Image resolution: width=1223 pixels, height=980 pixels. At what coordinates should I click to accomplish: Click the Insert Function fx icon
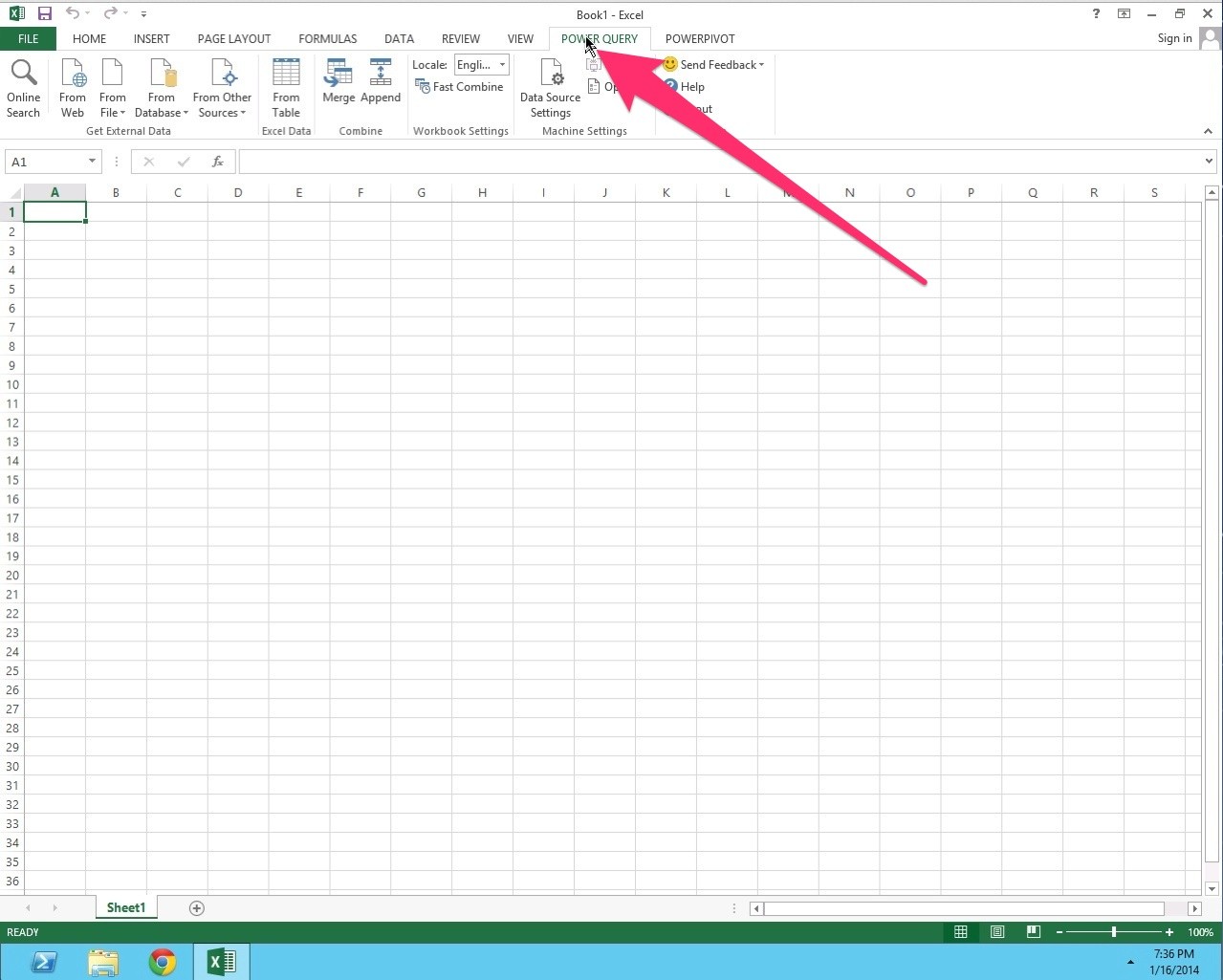click(218, 162)
